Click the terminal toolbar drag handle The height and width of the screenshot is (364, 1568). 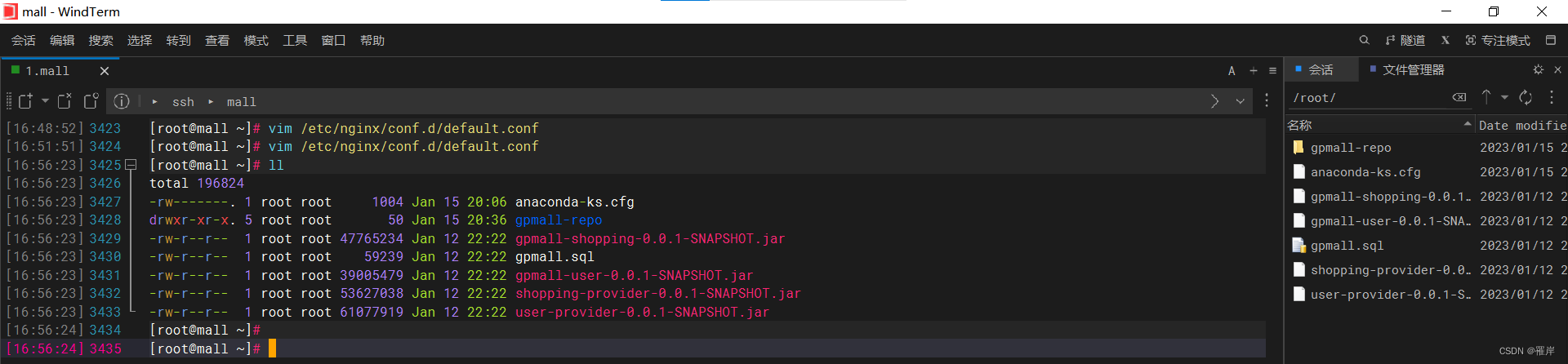tap(9, 101)
